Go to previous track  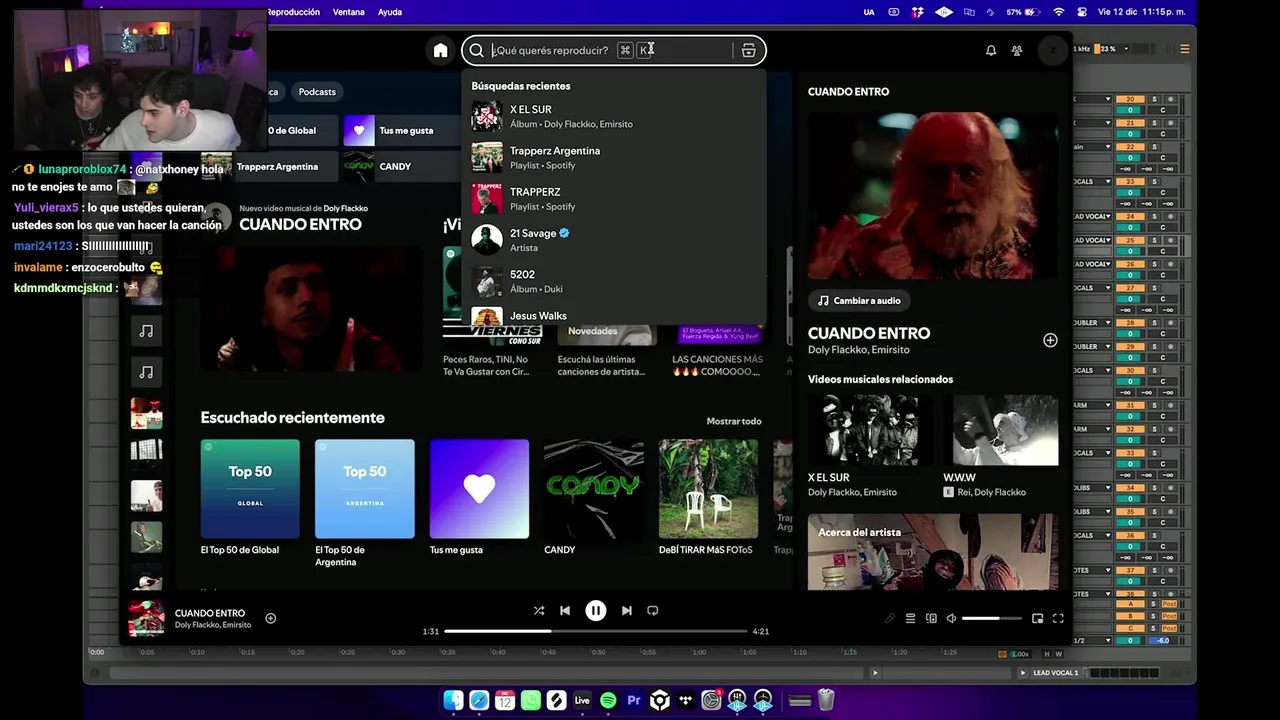click(565, 610)
